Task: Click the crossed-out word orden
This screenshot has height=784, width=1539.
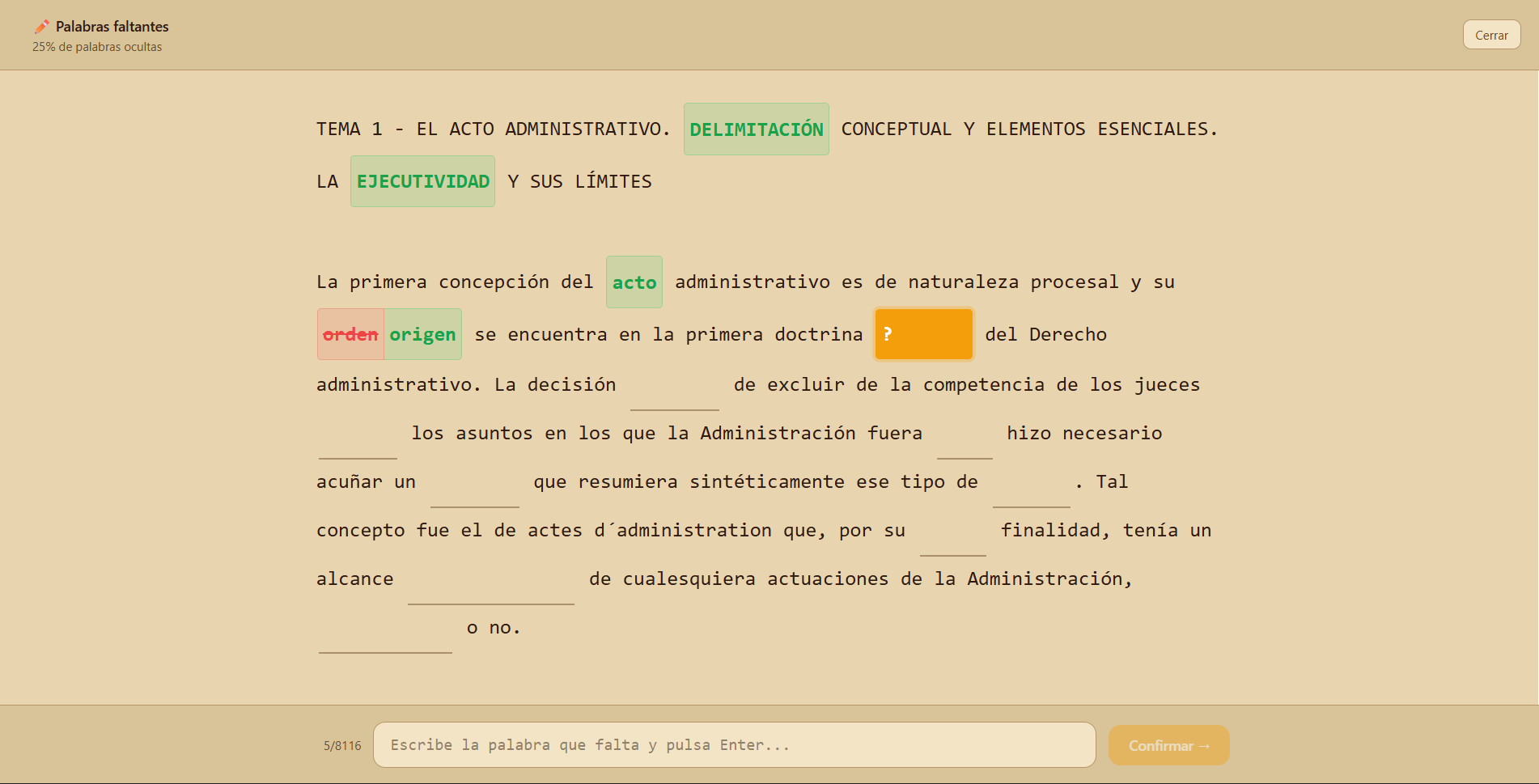Action: point(350,334)
